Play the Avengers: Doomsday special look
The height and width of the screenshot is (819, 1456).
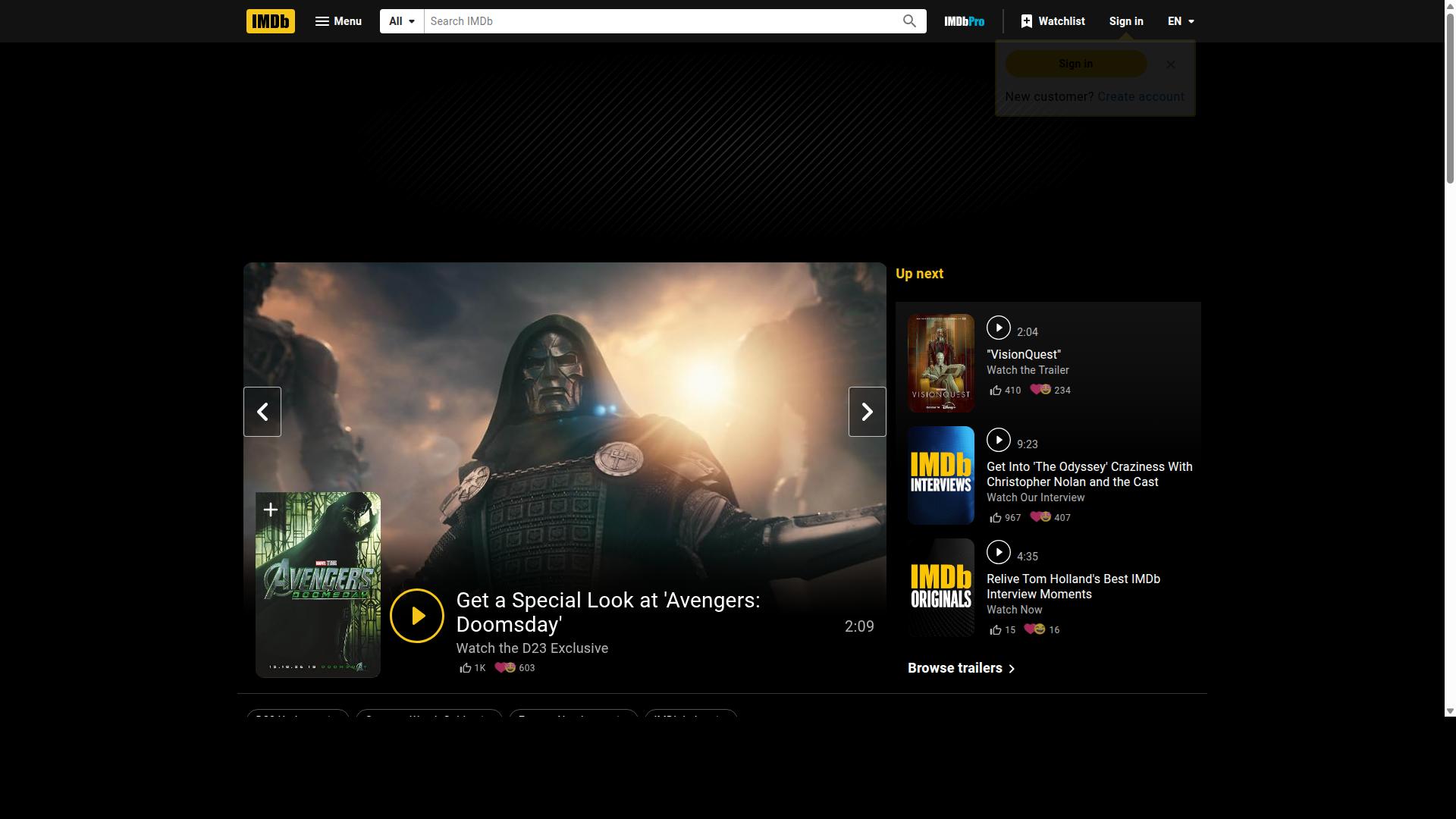417,616
